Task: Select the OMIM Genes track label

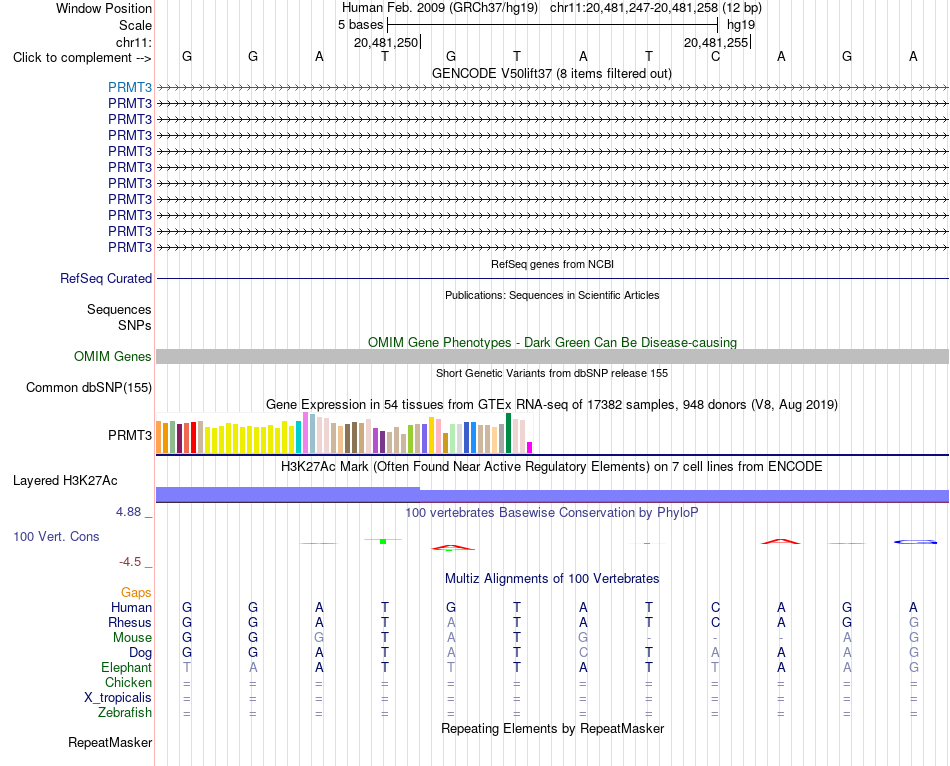Action: tap(113, 356)
